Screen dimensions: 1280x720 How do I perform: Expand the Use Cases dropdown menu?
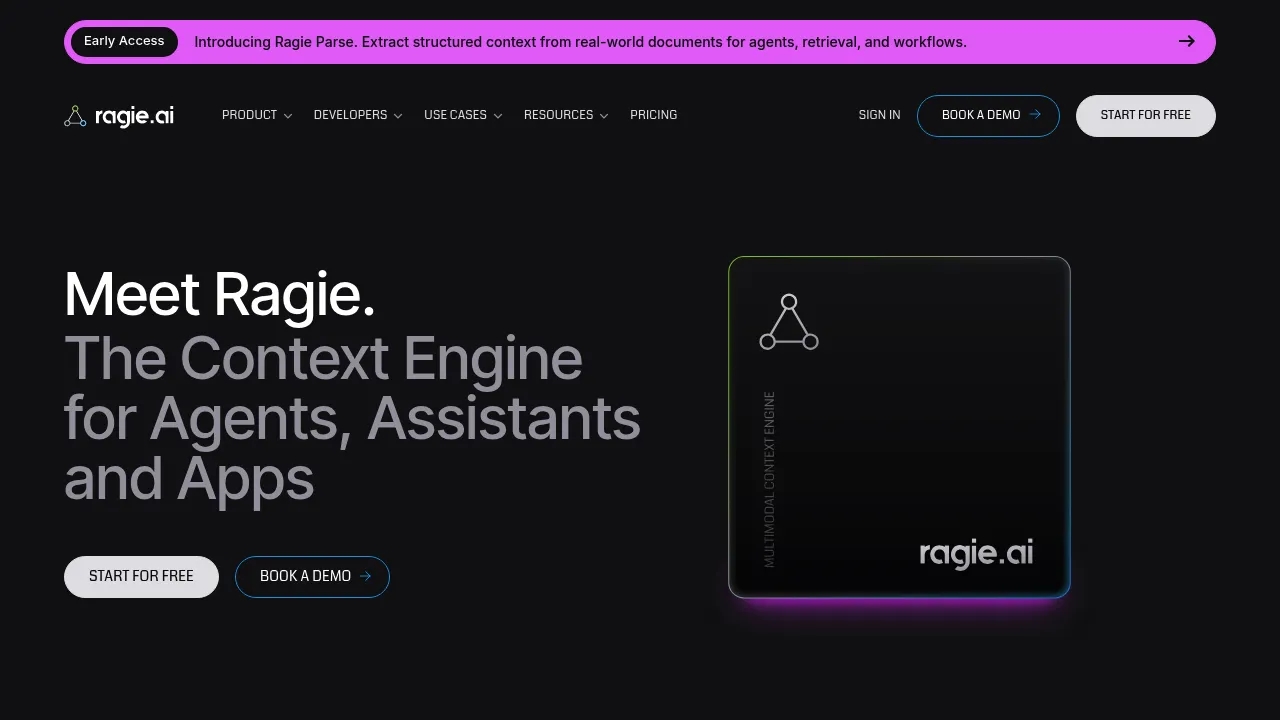click(x=463, y=115)
